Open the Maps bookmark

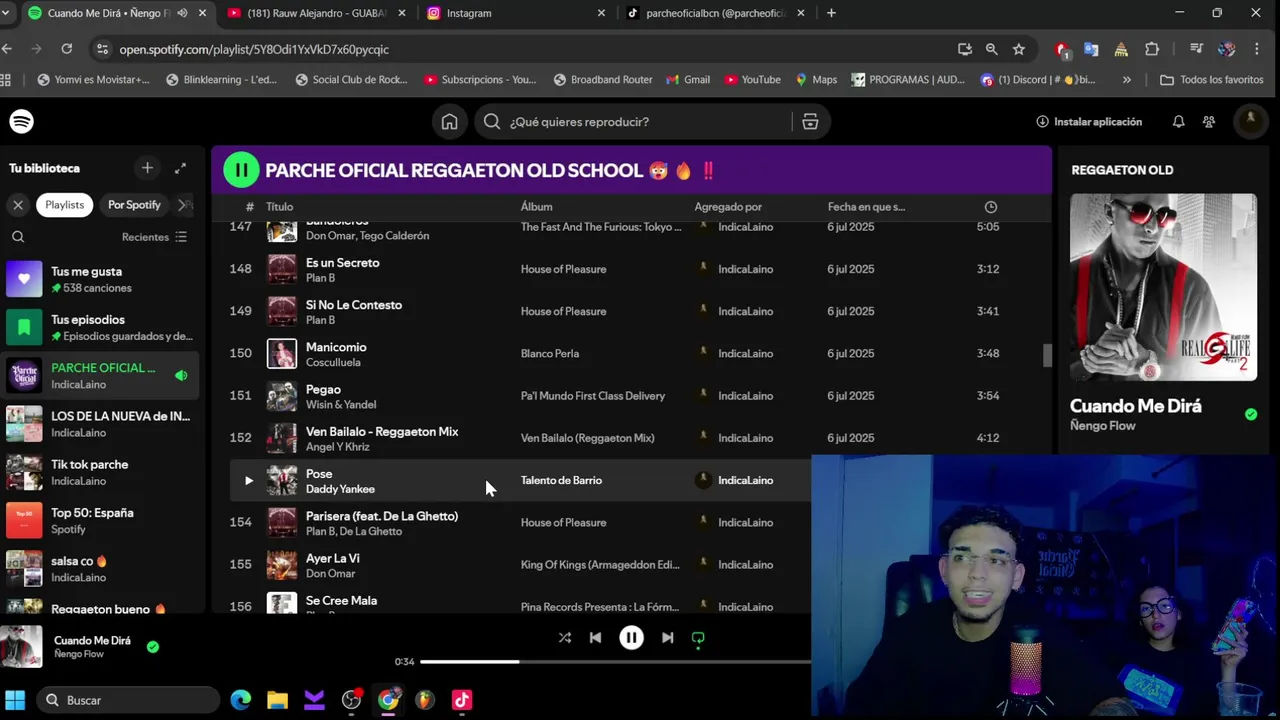[x=816, y=80]
